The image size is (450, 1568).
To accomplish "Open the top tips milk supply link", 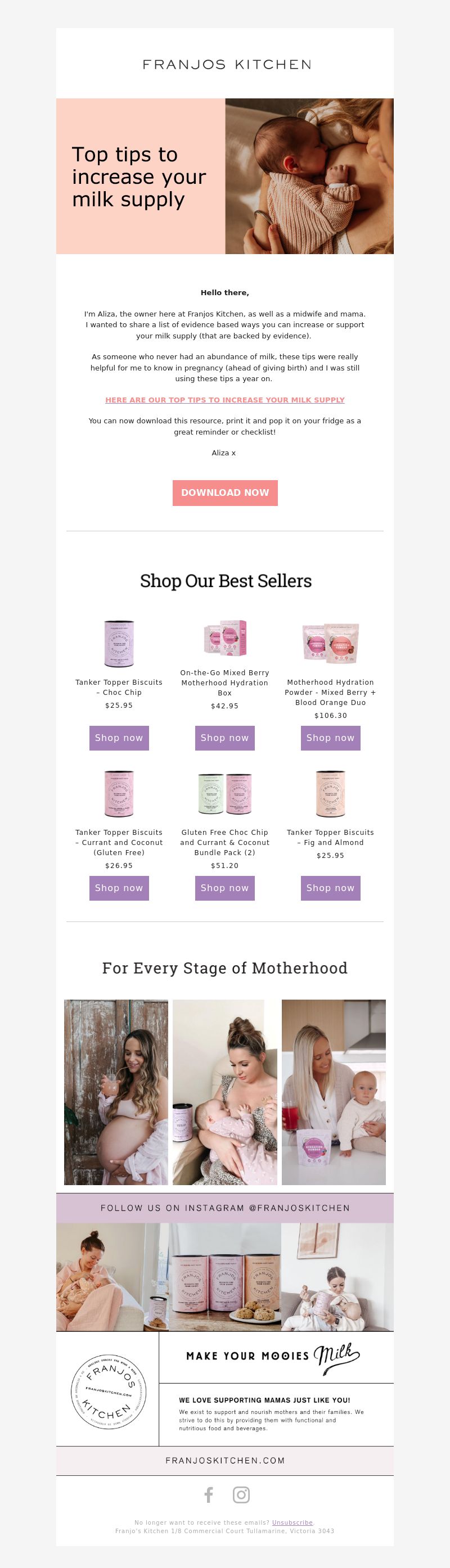I will pyautogui.click(x=224, y=400).
